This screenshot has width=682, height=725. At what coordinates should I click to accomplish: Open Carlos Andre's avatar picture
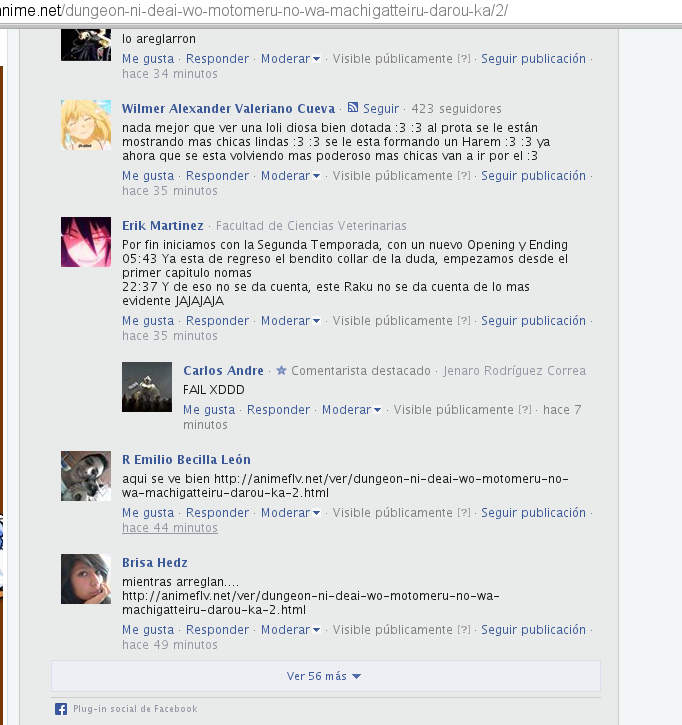pos(147,387)
